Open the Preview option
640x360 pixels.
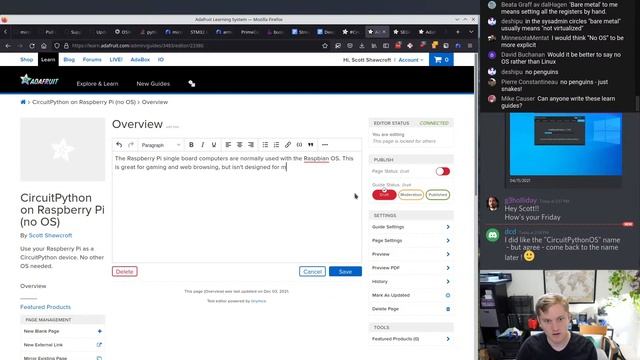coord(411,254)
